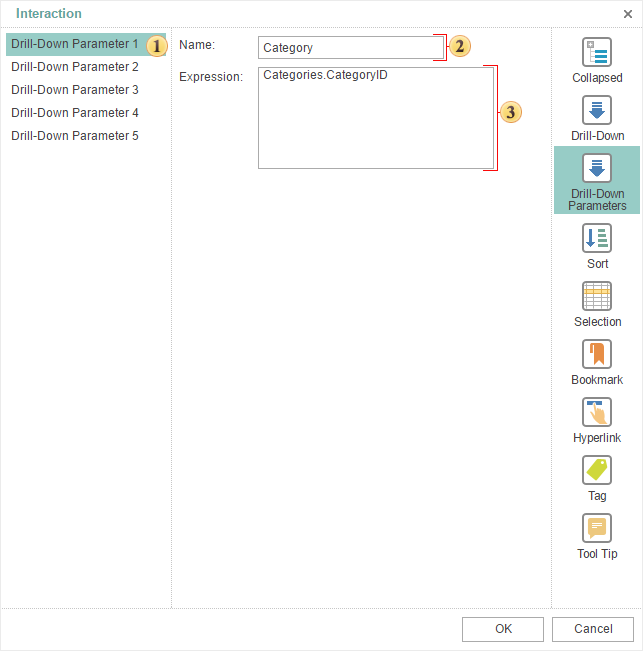Click the Name field containing Category
Screen dimensions: 643x651
point(345,48)
